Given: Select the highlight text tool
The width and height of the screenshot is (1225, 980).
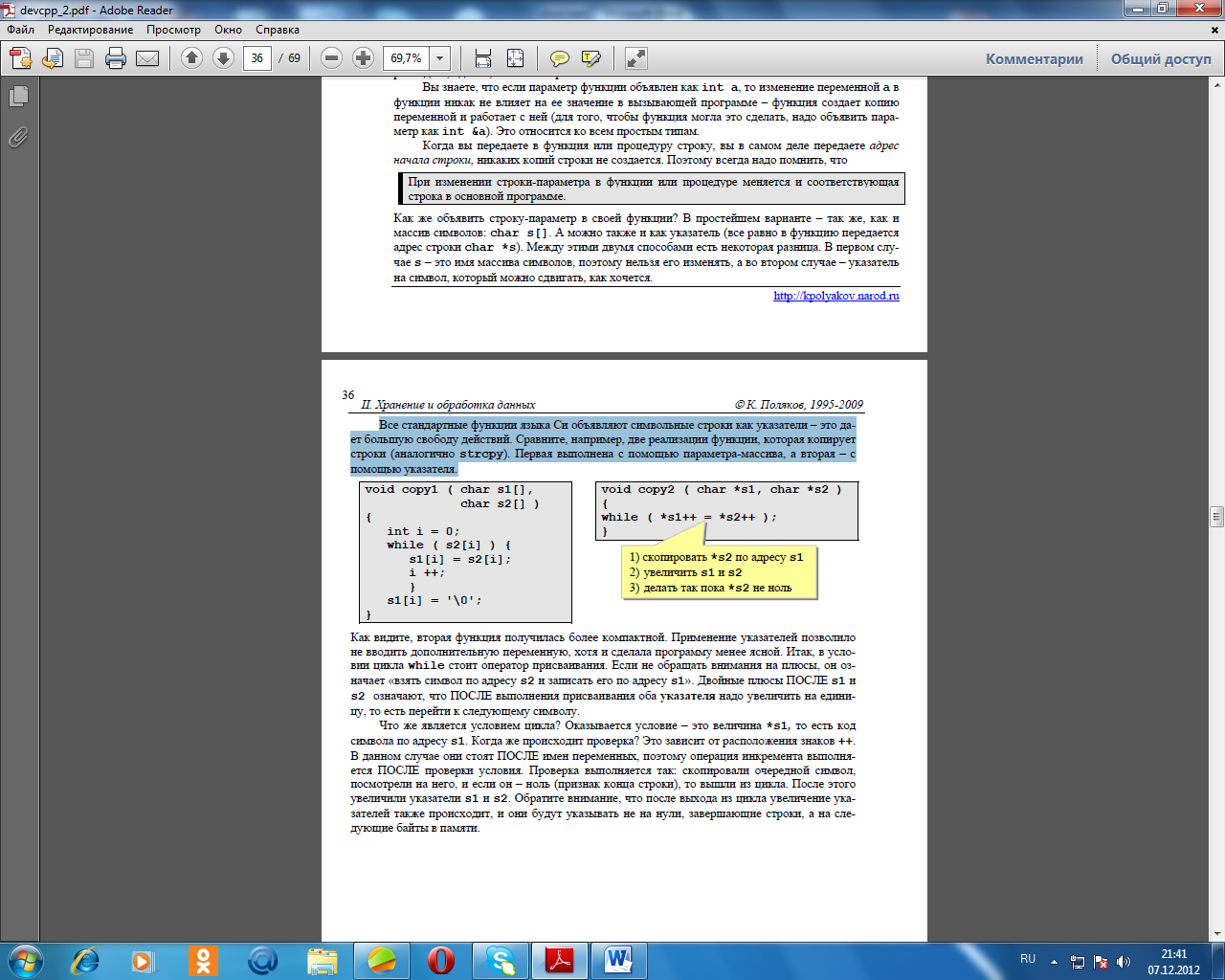Looking at the screenshot, I should coord(591,58).
